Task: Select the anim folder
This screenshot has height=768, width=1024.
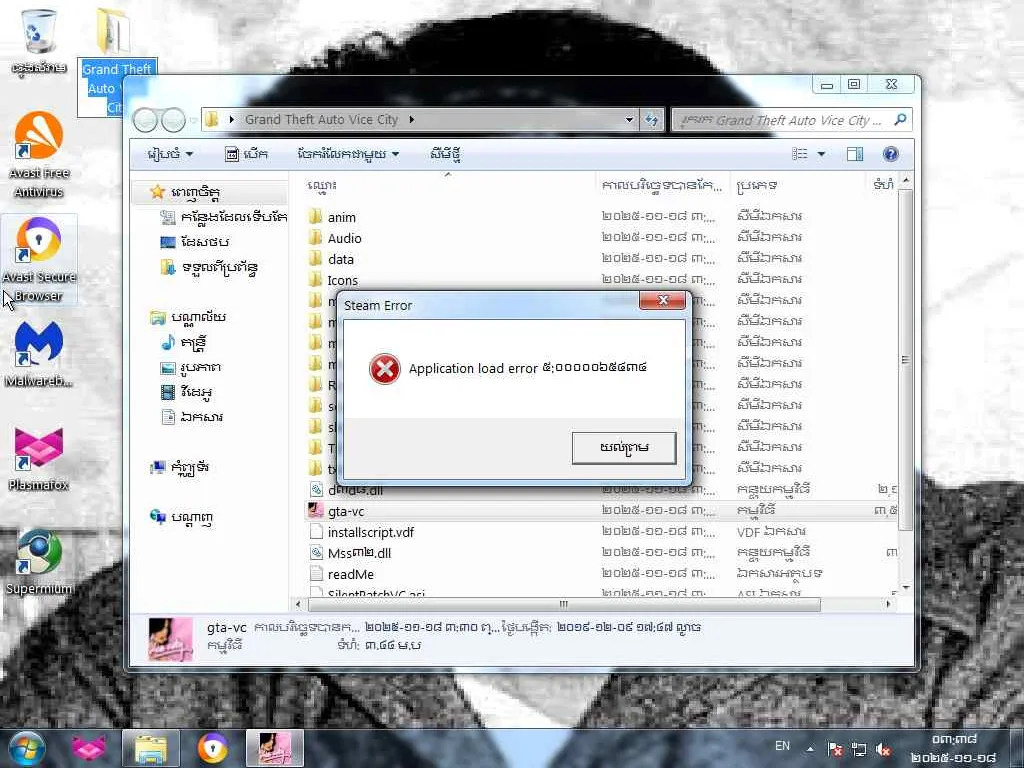Action: point(332,217)
